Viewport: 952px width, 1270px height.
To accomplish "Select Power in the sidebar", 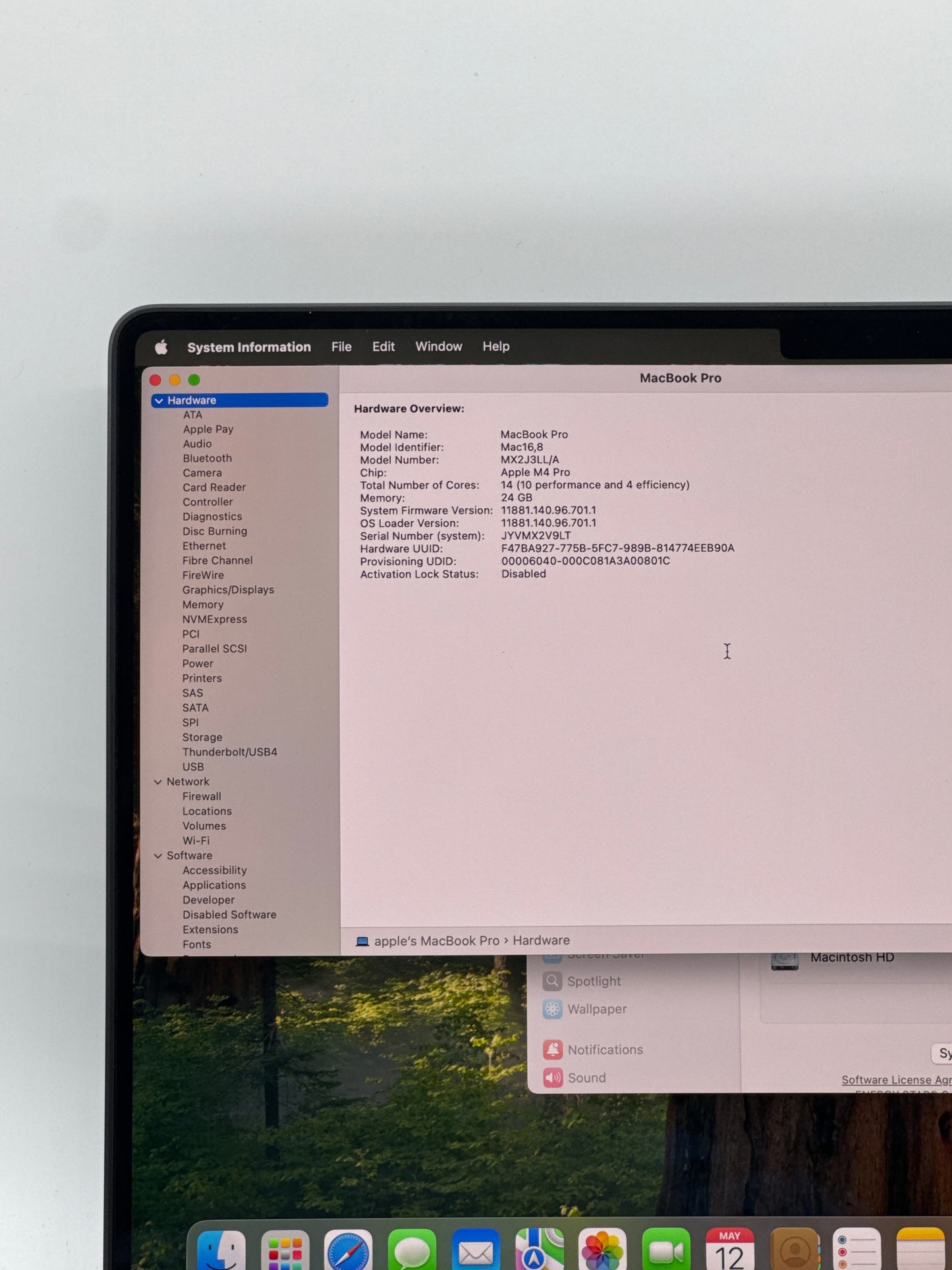I will [198, 664].
